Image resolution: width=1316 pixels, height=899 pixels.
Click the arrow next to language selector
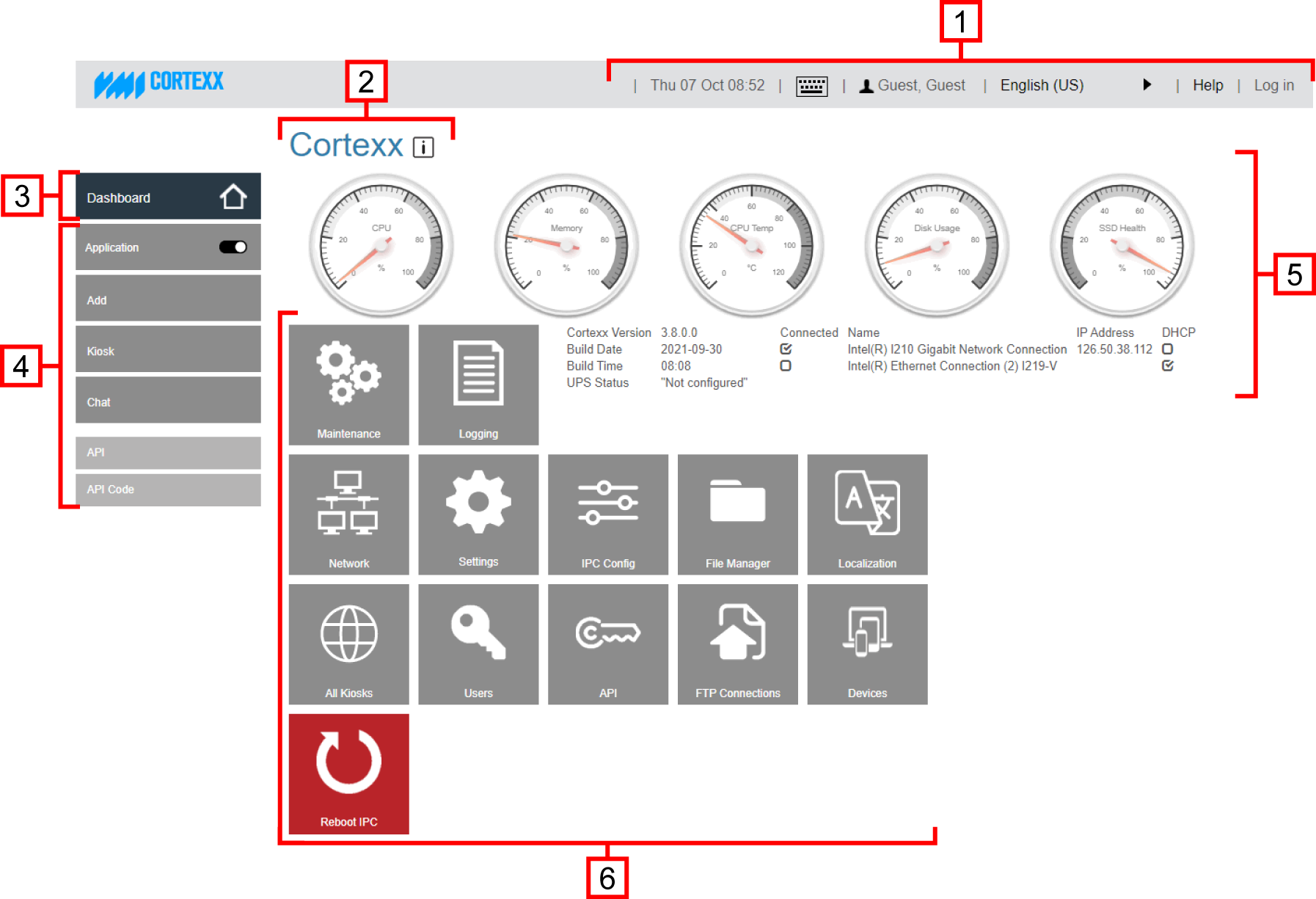1147,85
